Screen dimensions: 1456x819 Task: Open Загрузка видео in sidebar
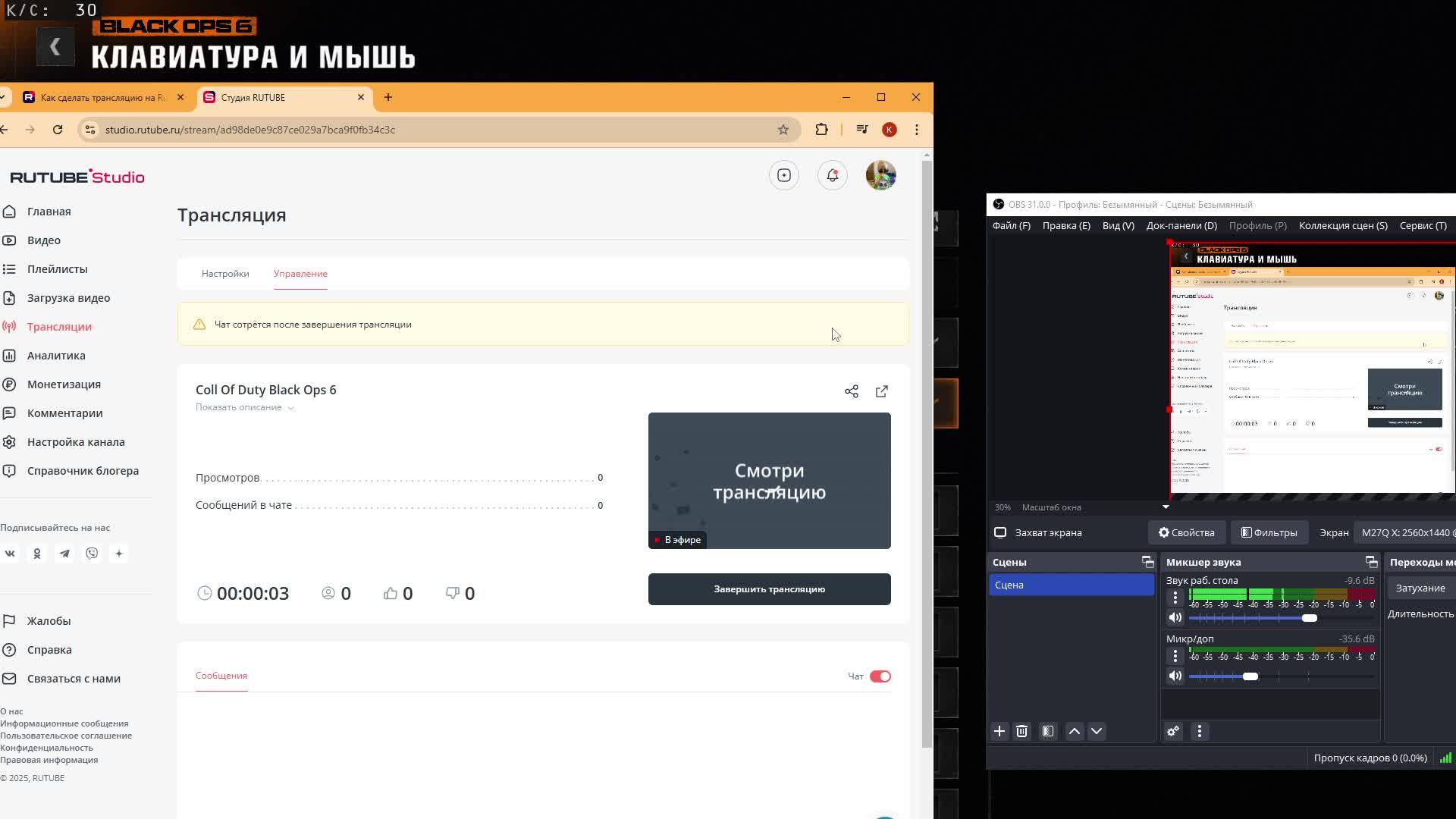(x=68, y=298)
